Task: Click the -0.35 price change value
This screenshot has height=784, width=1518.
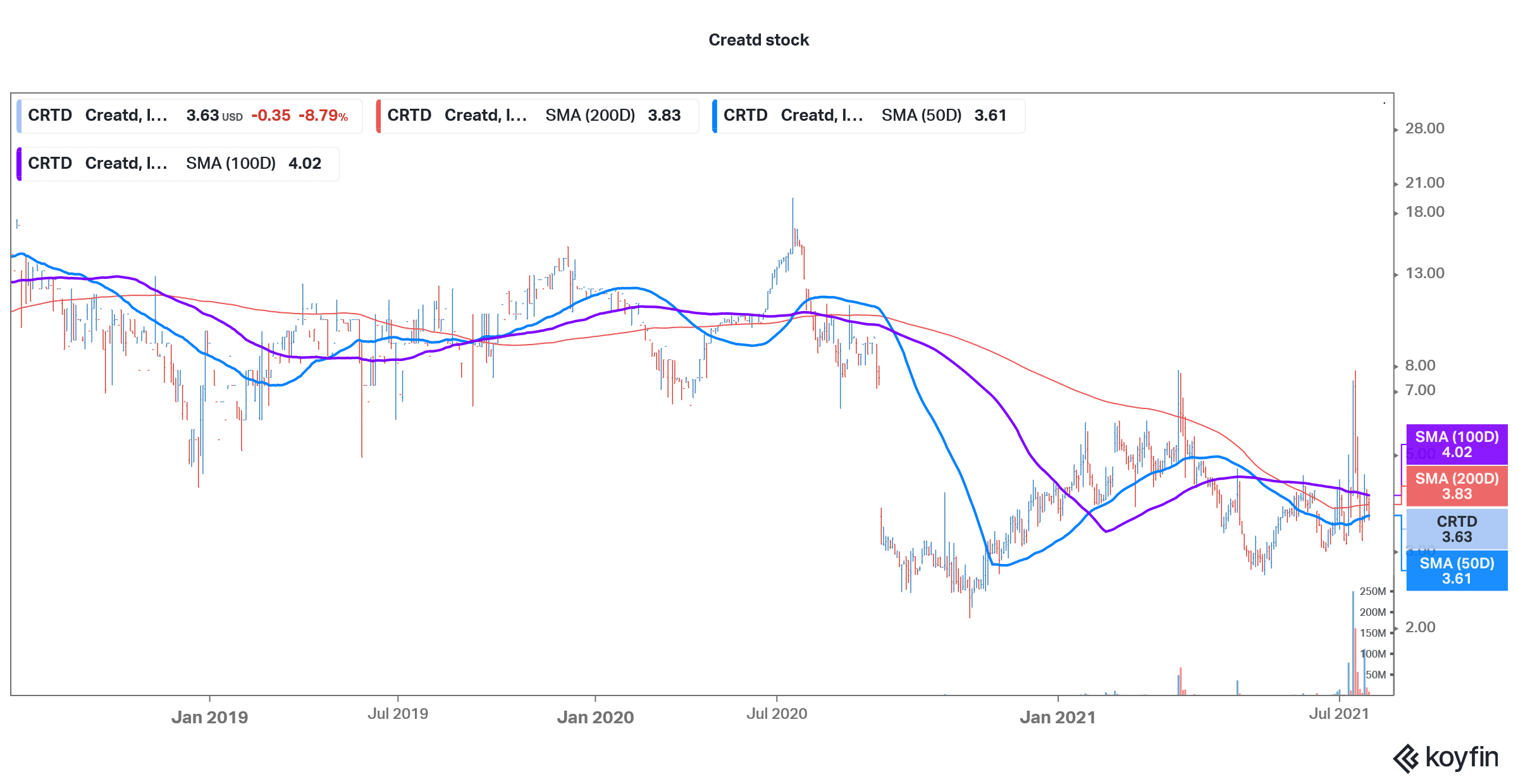Action: (271, 116)
